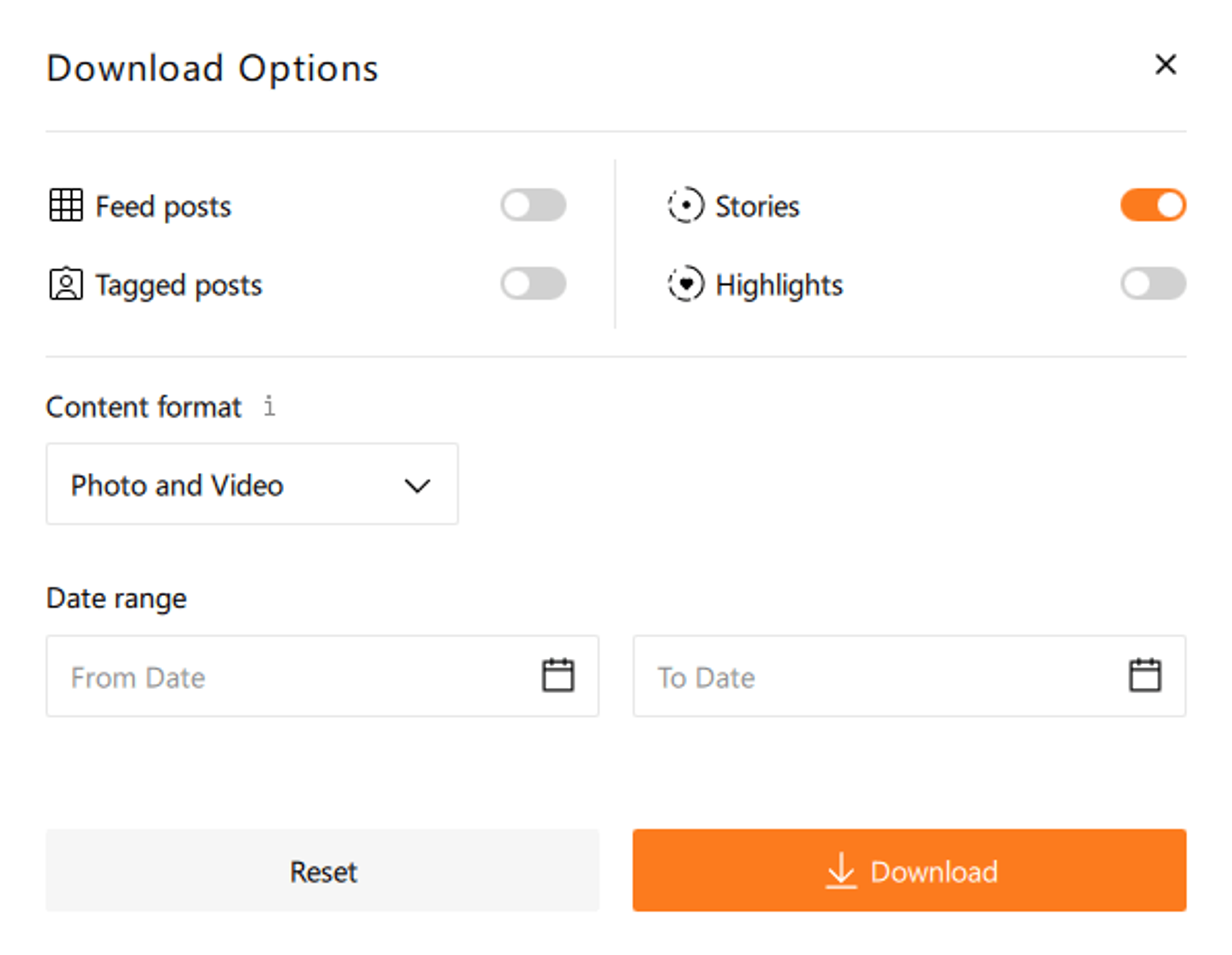The width and height of the screenshot is (1232, 955).
Task: Click the Content format dropdown chevron
Action: pos(417,486)
